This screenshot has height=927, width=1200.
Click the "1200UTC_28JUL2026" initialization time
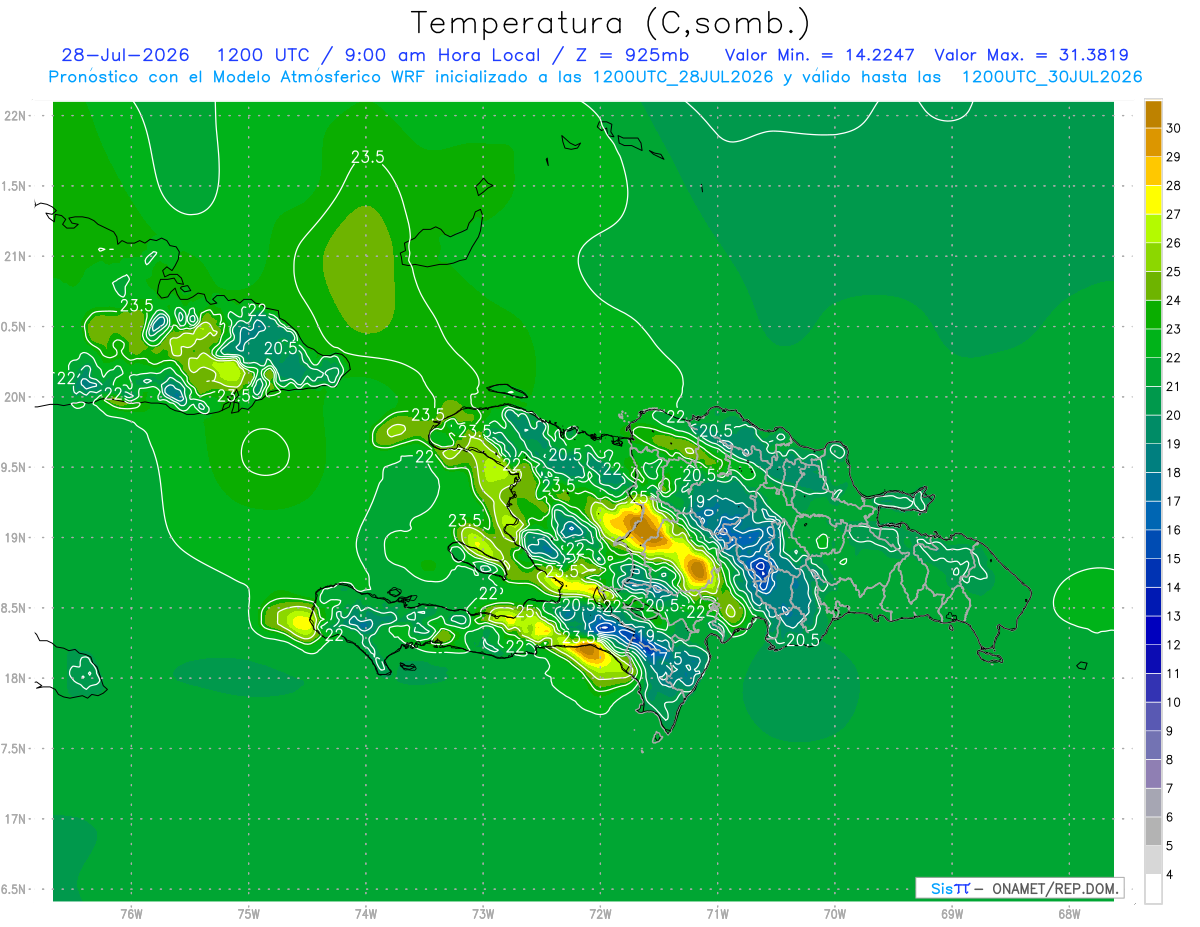point(683,77)
